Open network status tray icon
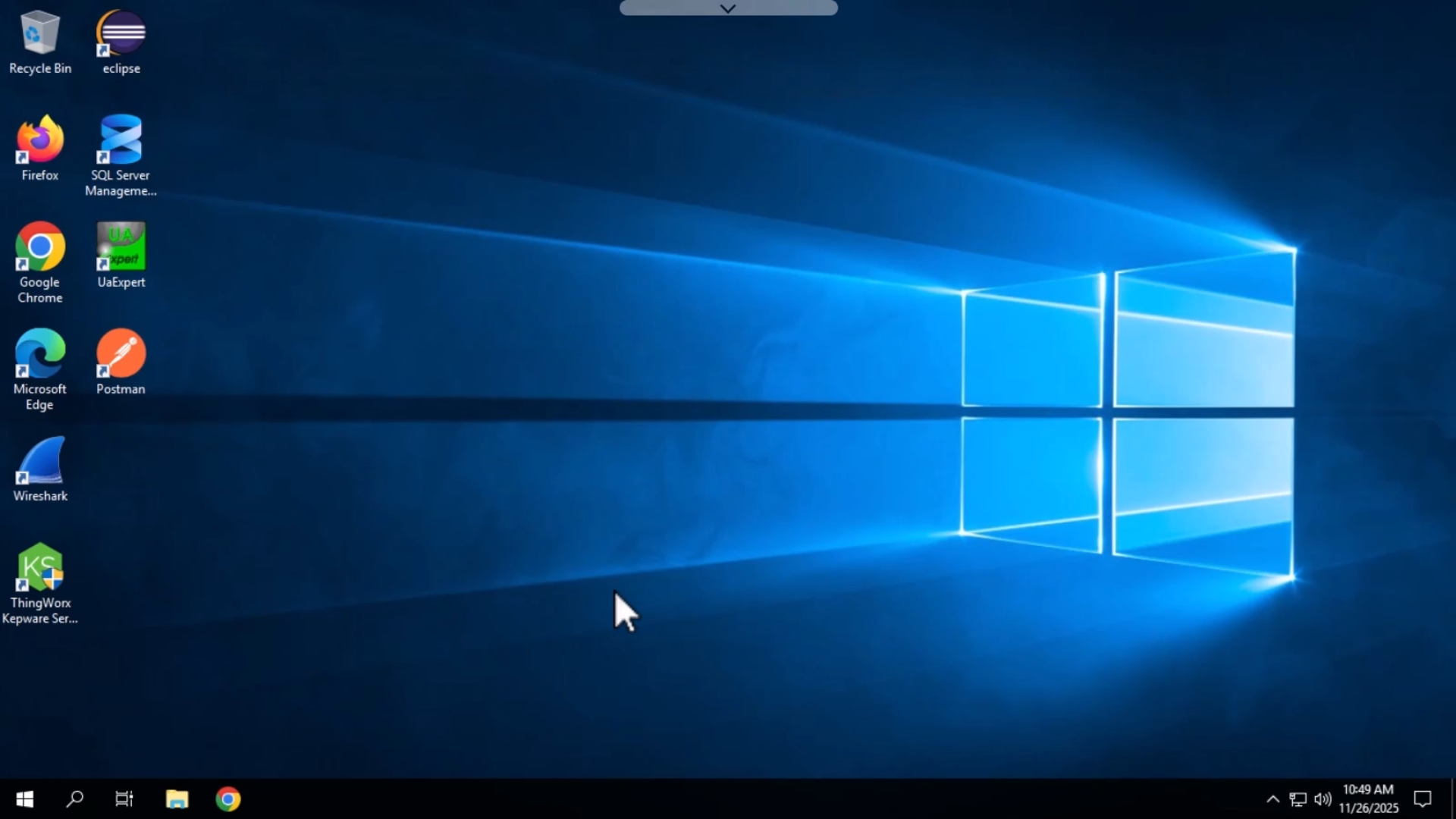The image size is (1456, 819). click(1298, 799)
